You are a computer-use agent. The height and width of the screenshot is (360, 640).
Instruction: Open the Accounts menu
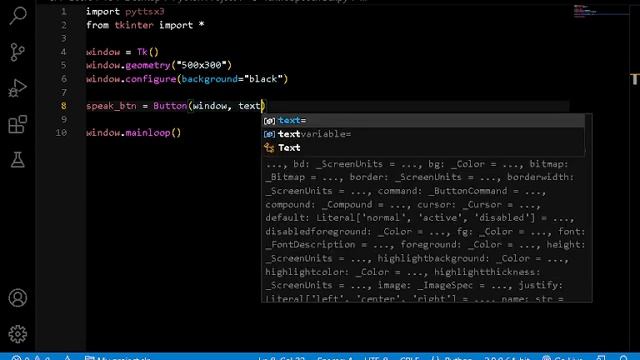(18, 298)
